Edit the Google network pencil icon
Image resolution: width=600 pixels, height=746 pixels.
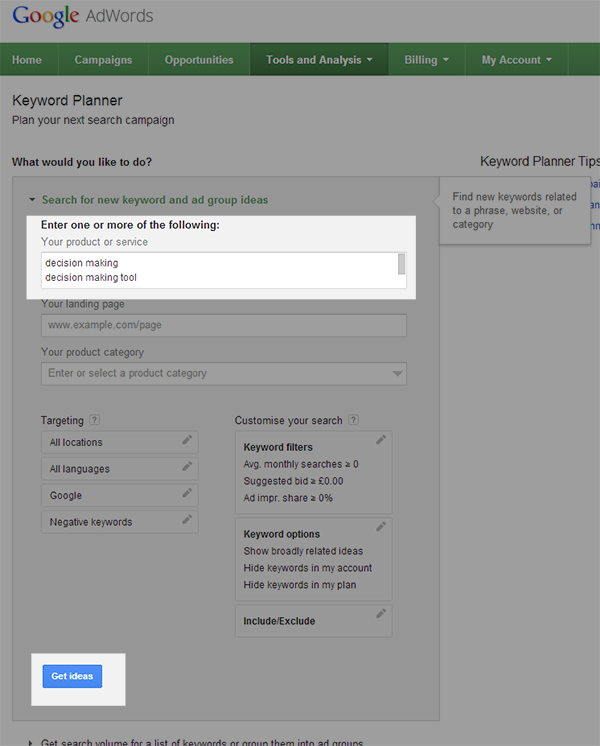pos(187,493)
